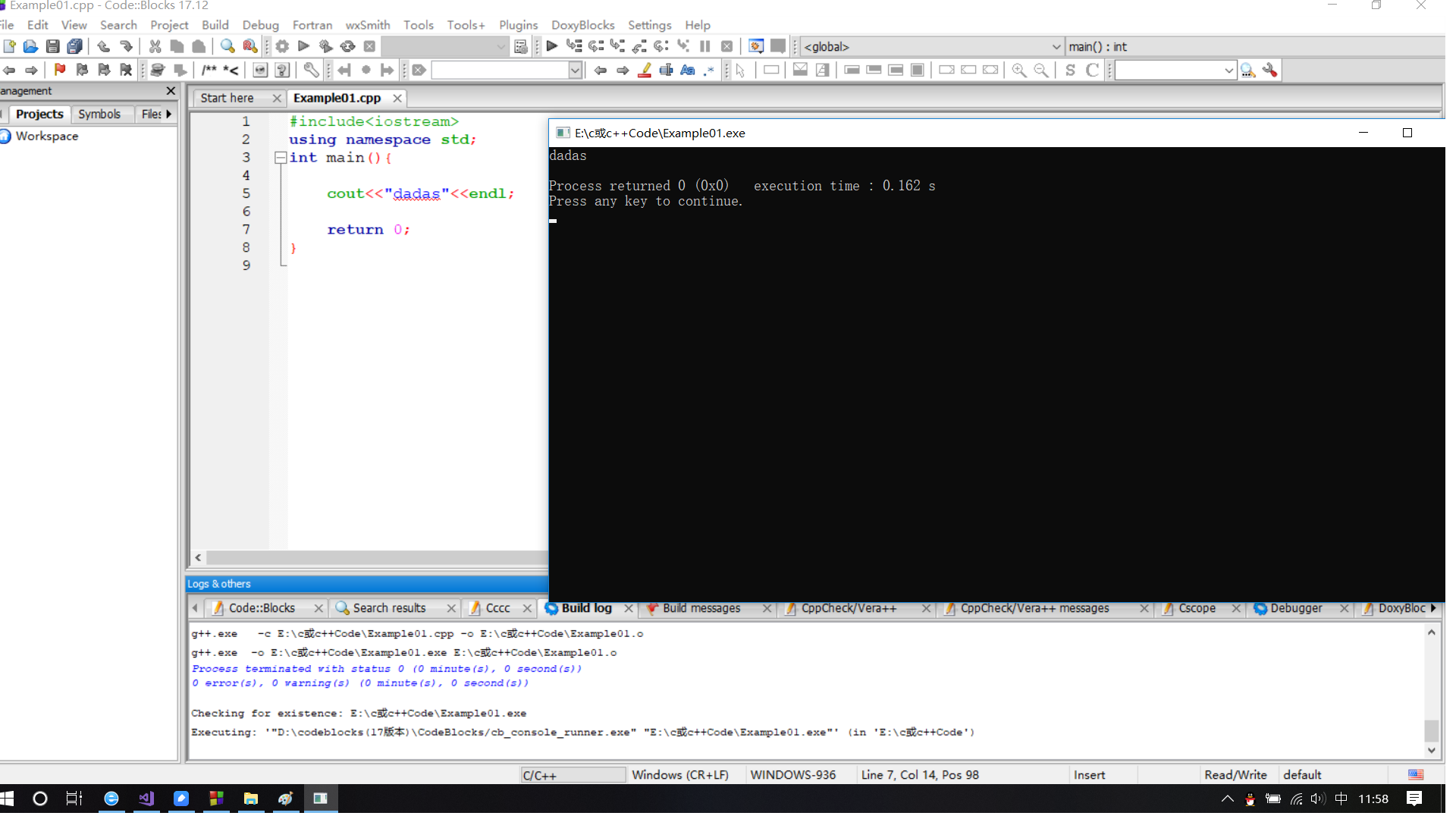Image resolution: width=1456 pixels, height=819 pixels.
Task: Switch to Build messages tab
Action: [701, 608]
